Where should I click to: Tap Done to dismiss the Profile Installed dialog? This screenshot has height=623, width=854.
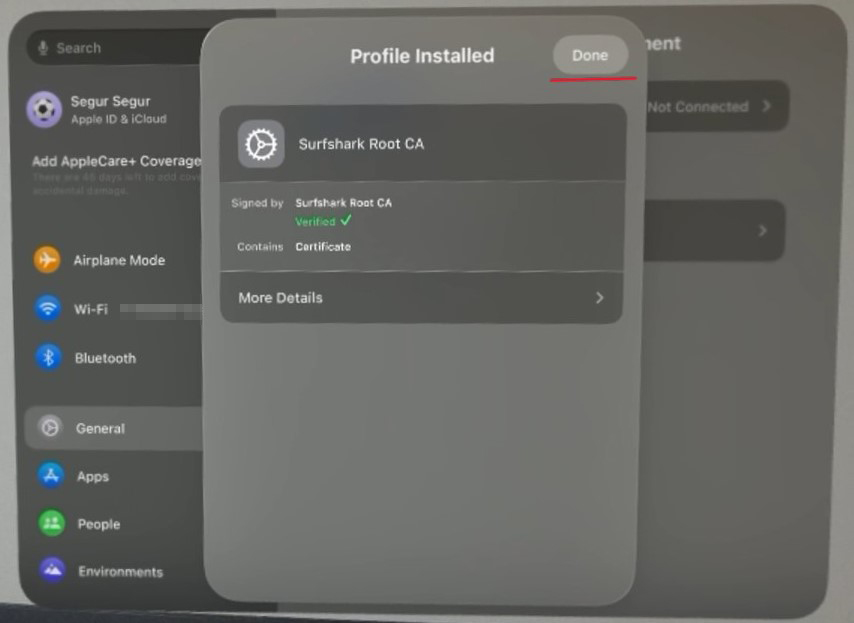pos(590,55)
